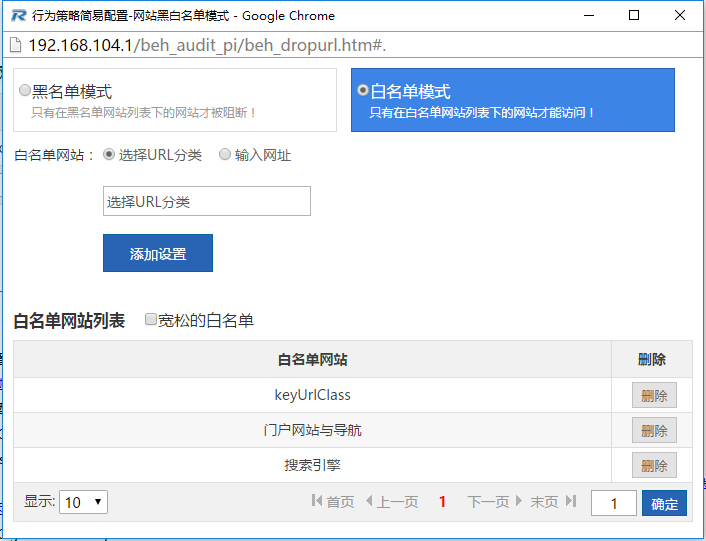Enable 宽松的白名单 checkbox
Image resolution: width=706 pixels, height=541 pixels.
point(151,320)
